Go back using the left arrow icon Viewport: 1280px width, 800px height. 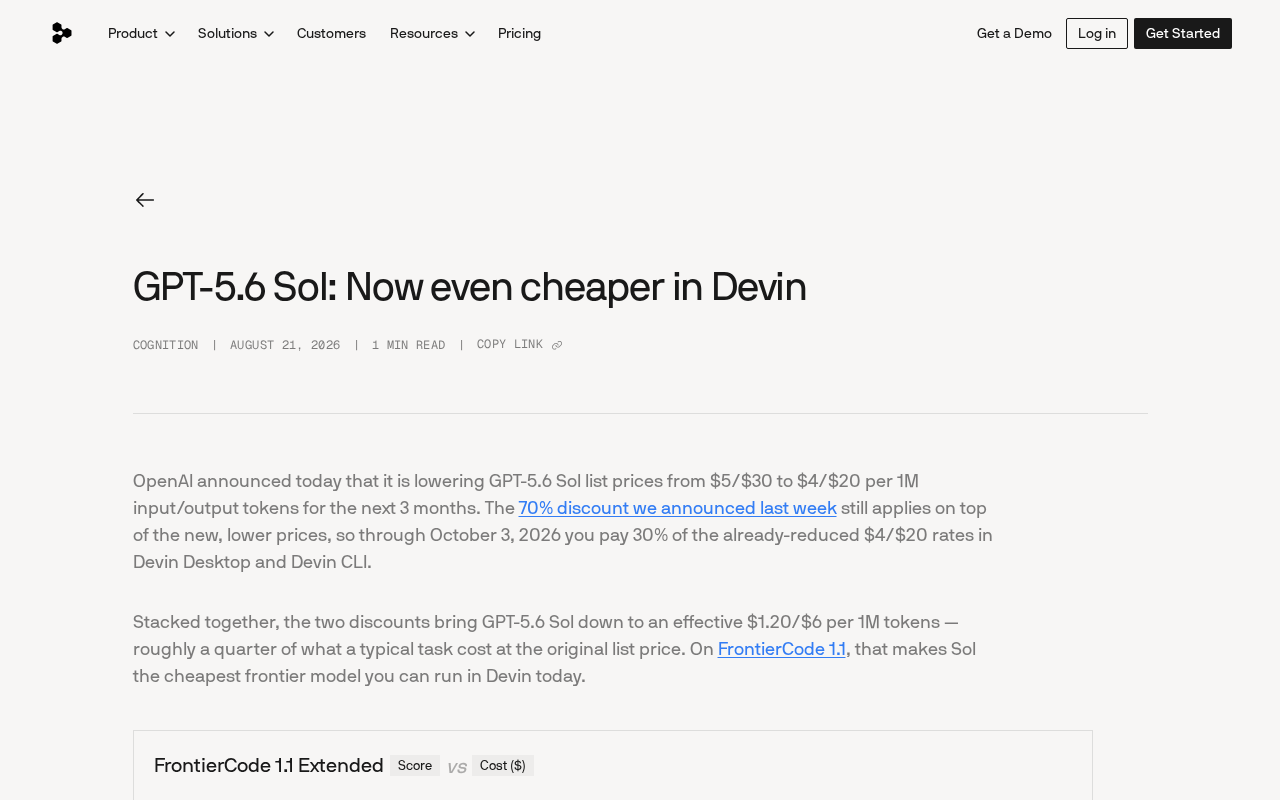[145, 200]
